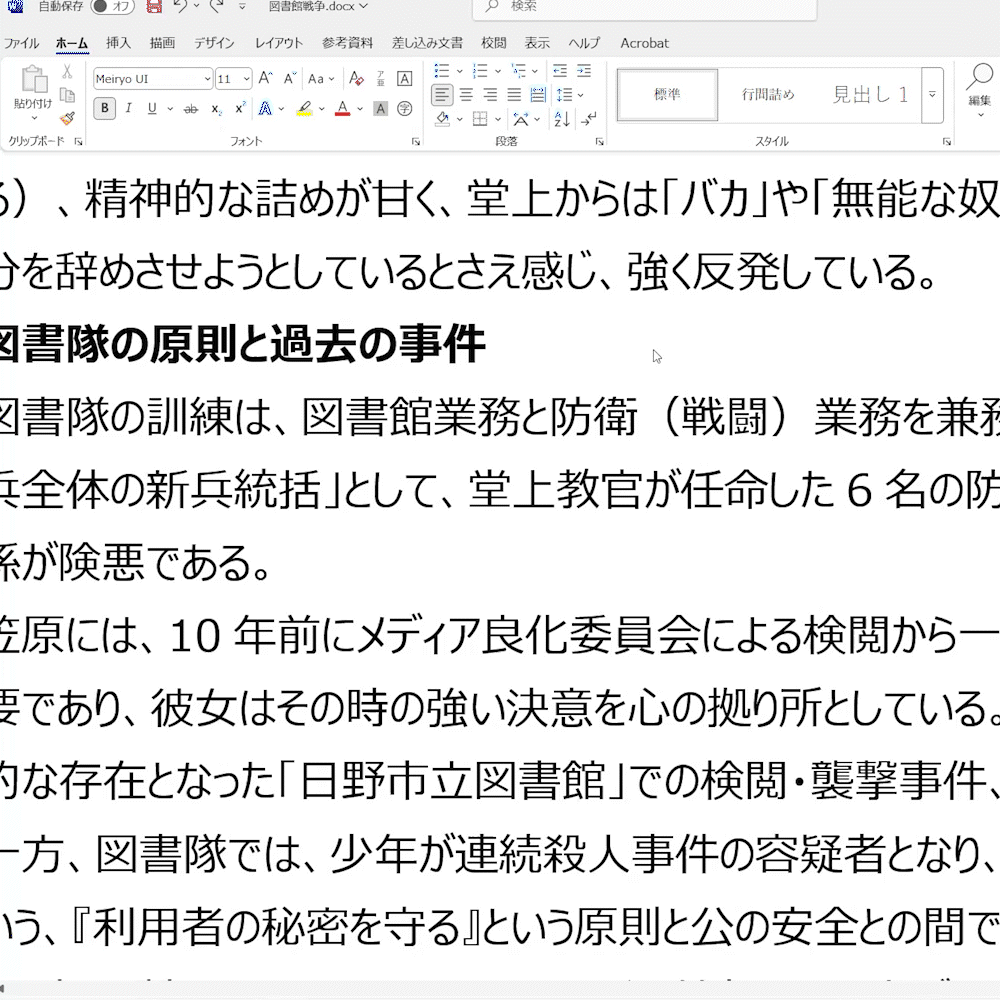
Task: Toggle the AutoSave switch
Action: point(112,6)
